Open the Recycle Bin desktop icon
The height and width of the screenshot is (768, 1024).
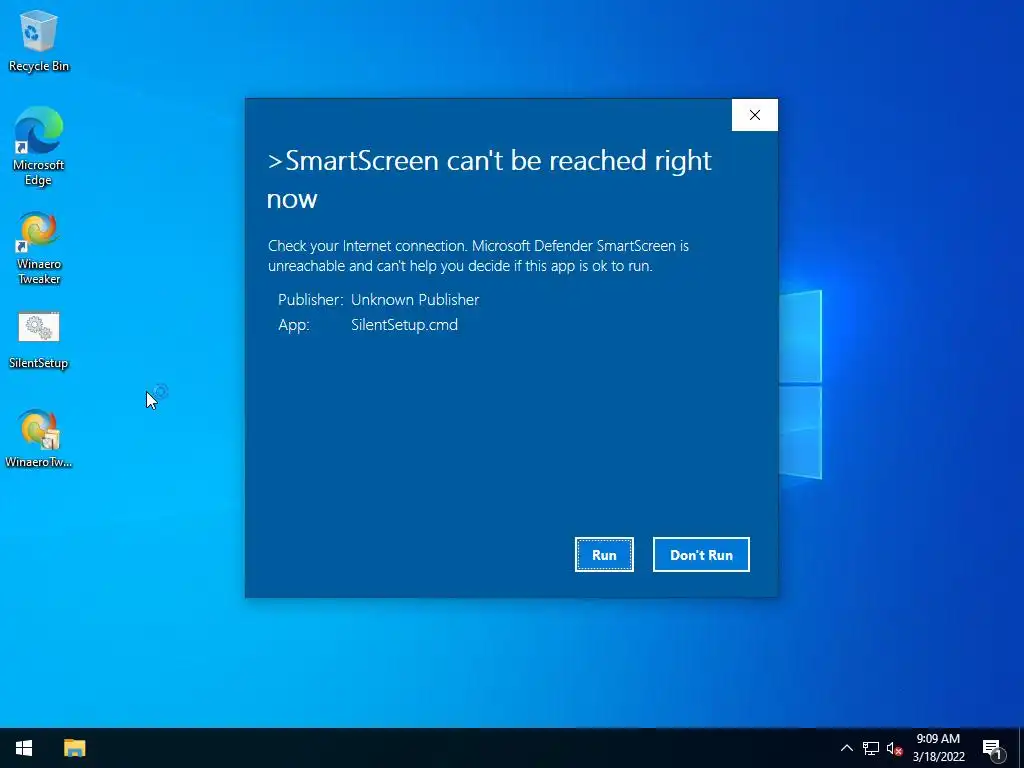(39, 40)
